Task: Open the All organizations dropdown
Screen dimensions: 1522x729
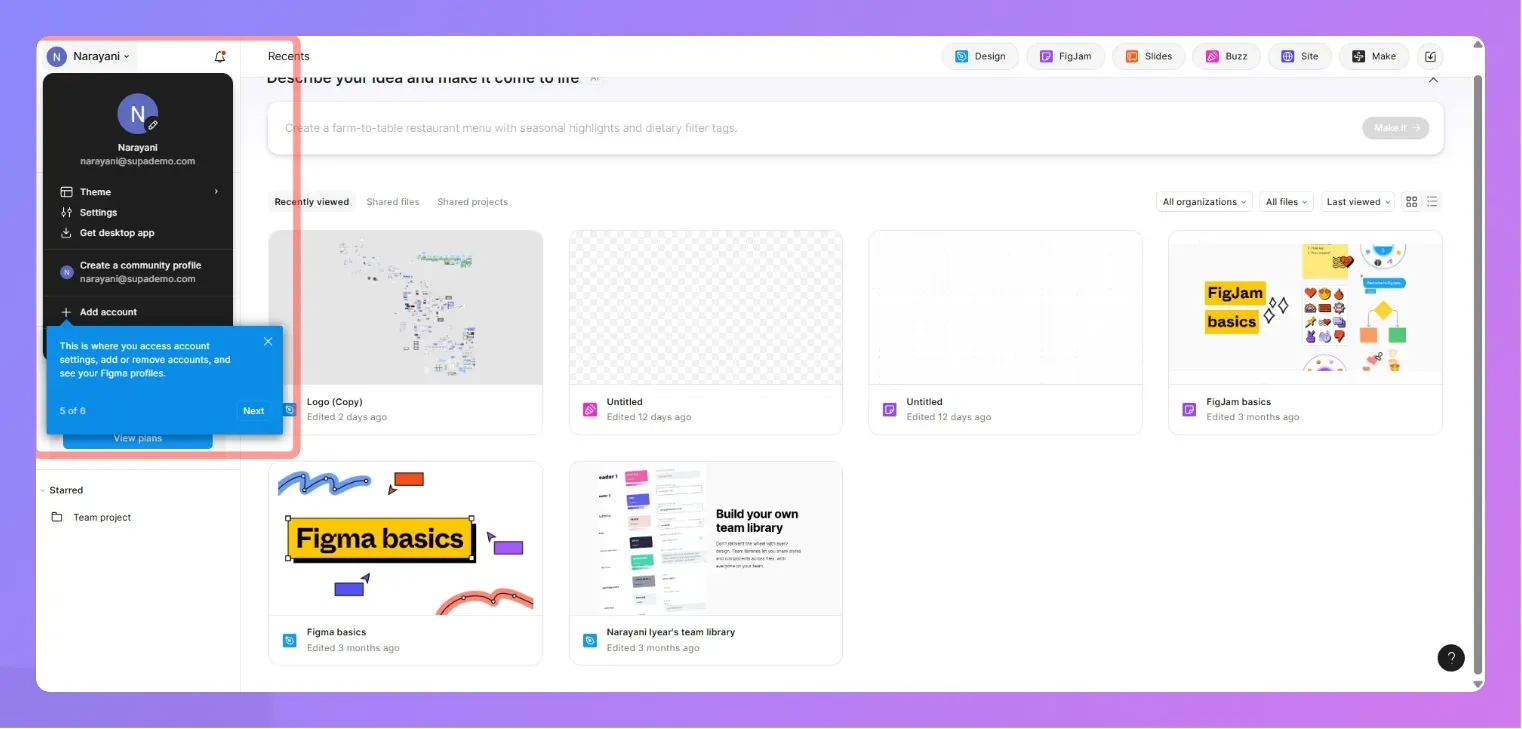Action: 1203,201
